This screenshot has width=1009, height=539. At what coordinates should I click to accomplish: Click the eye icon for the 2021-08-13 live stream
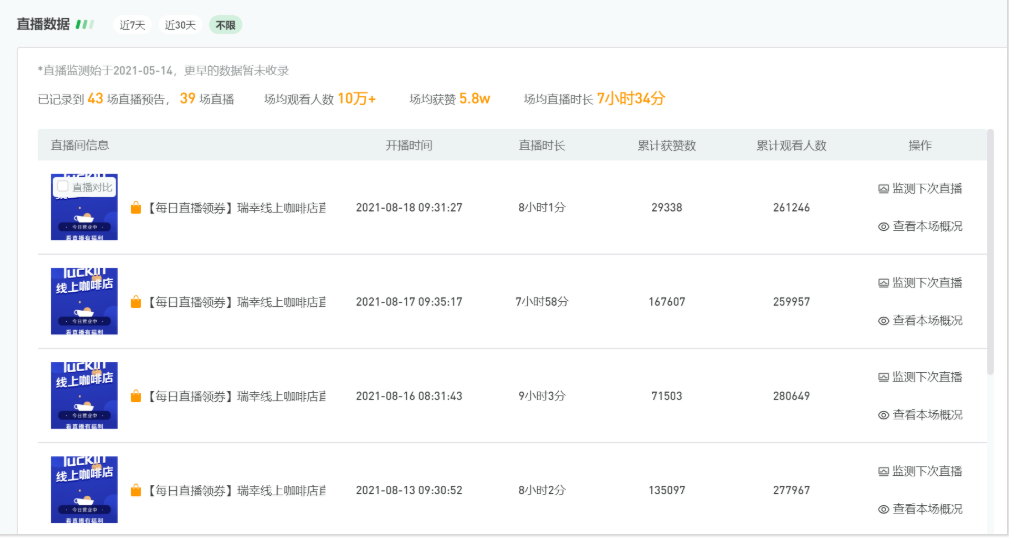point(883,509)
